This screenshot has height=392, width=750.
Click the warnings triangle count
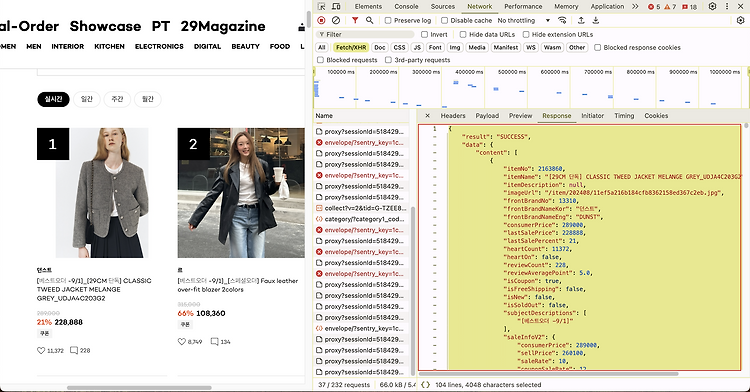click(670, 7)
